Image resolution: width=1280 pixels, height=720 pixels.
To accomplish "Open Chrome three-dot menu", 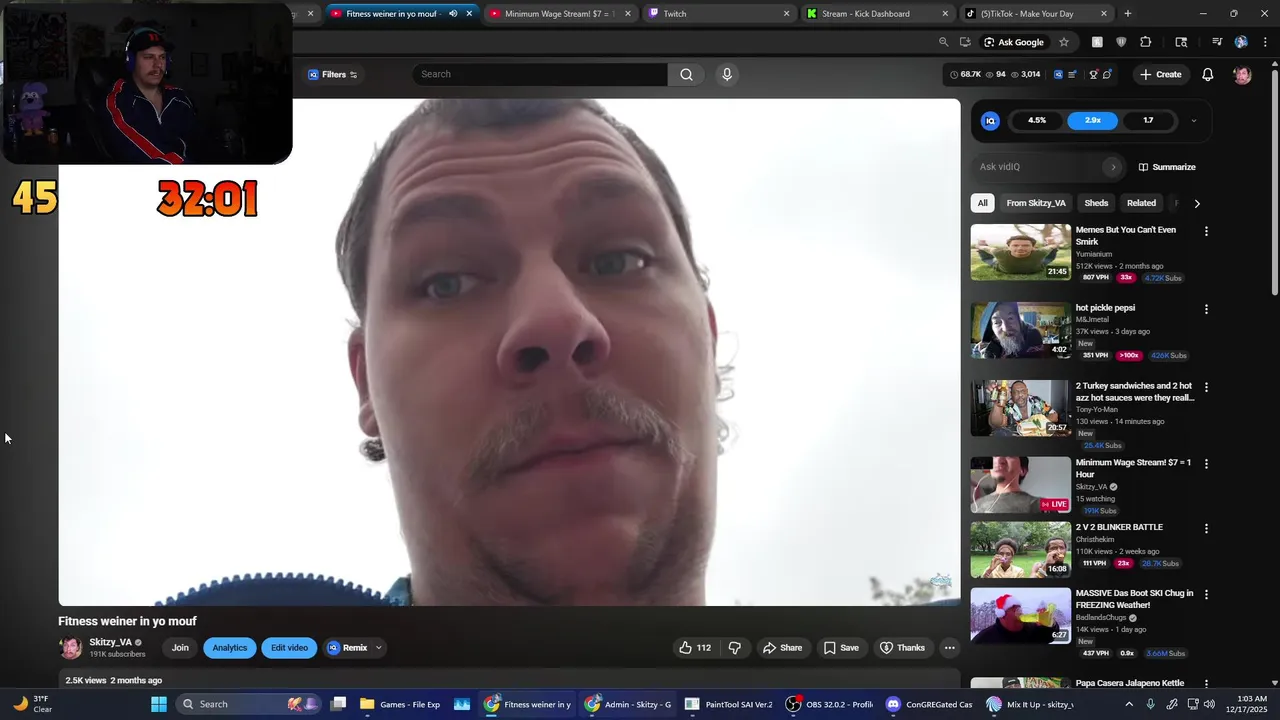I will (x=1263, y=42).
